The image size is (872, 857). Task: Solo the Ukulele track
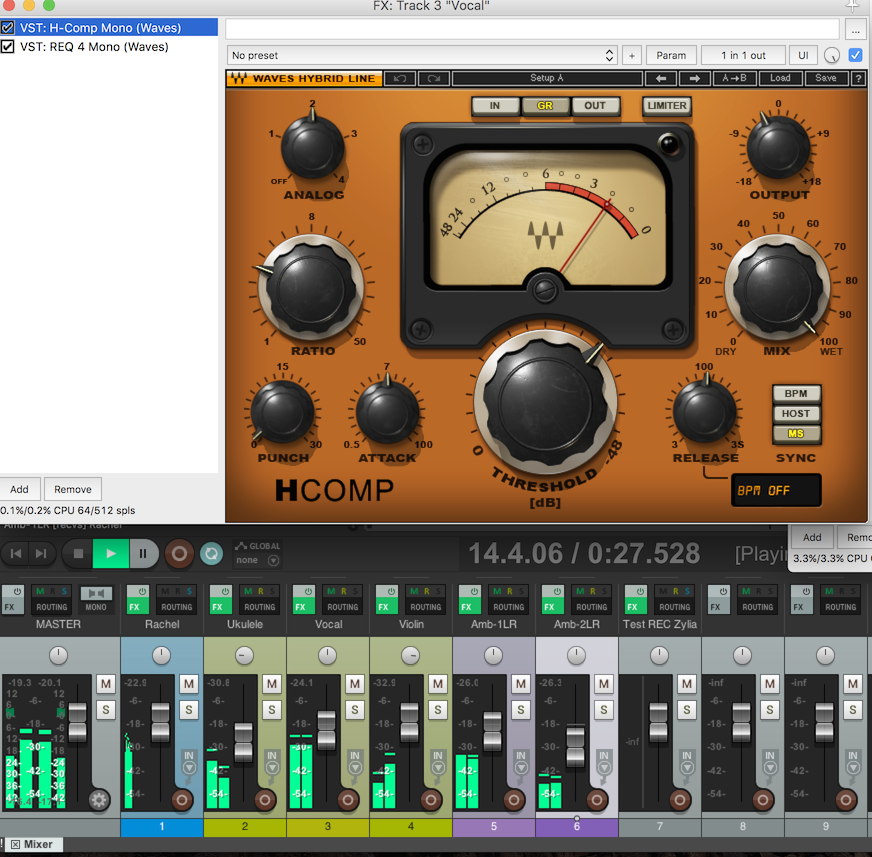point(271,710)
